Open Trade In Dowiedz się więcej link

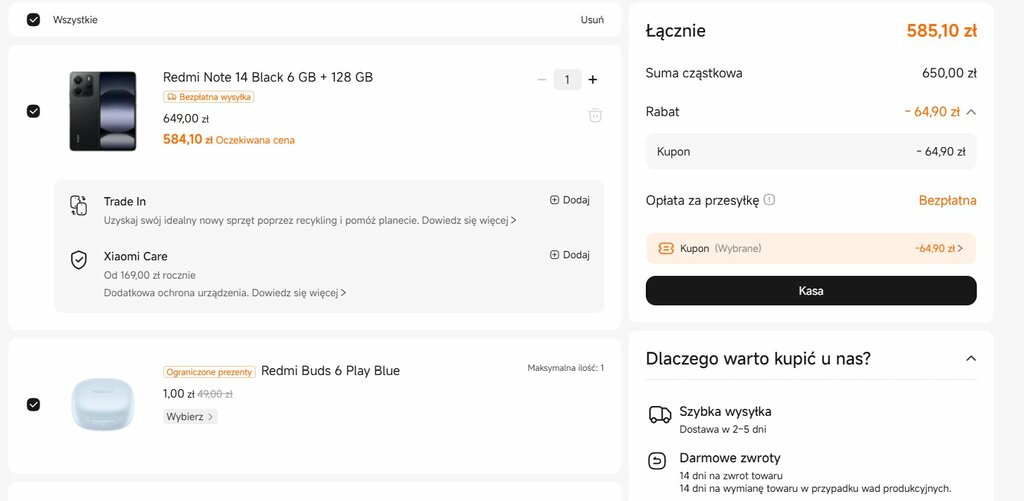pos(469,221)
